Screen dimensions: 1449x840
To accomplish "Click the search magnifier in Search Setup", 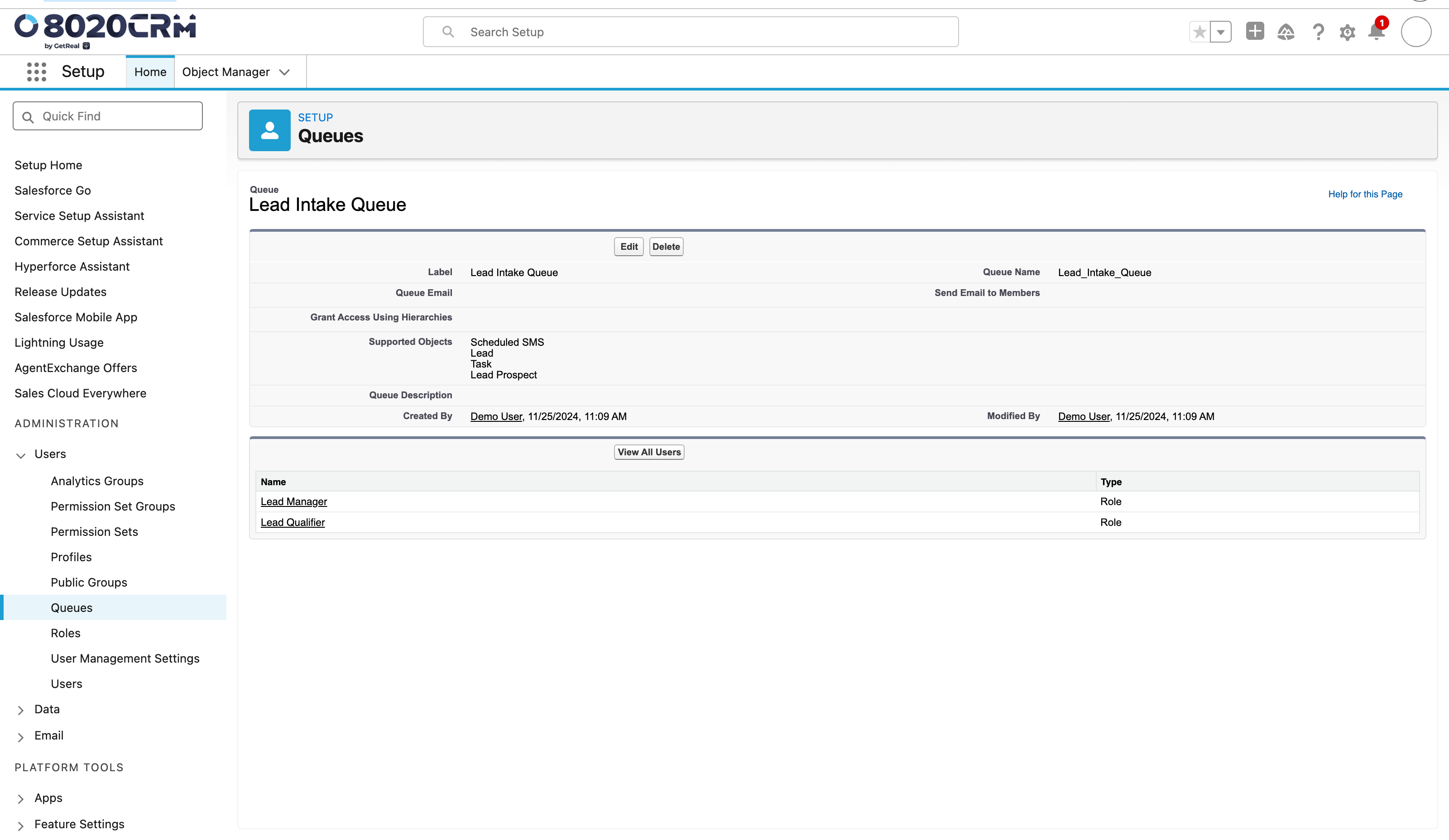I will (448, 32).
